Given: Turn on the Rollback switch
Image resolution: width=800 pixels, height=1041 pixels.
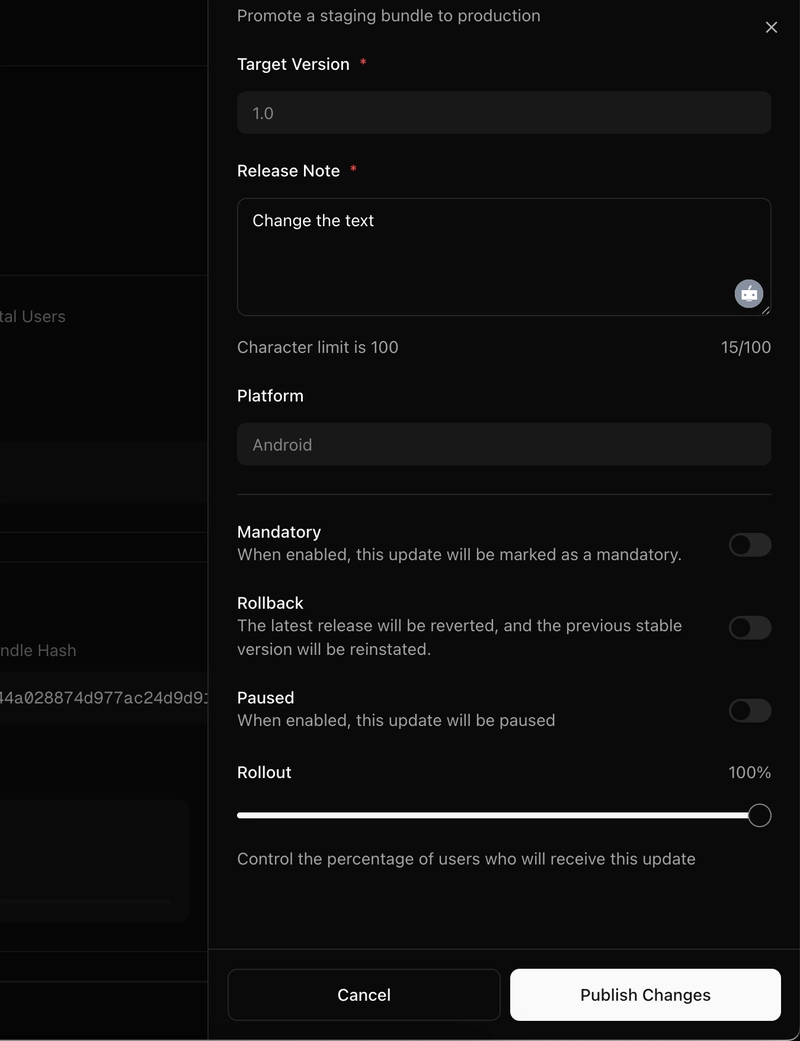Looking at the screenshot, I should coord(749,628).
